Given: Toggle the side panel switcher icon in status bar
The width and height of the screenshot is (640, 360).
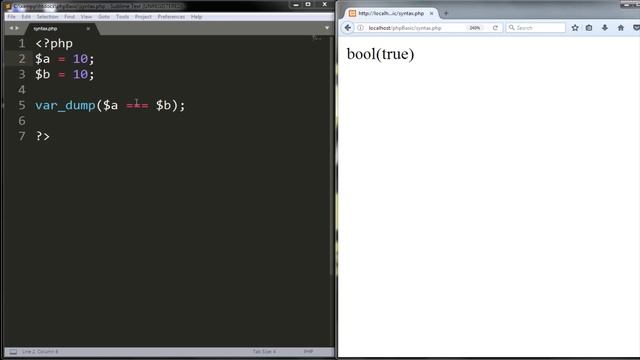Looking at the screenshot, I should point(13,351).
